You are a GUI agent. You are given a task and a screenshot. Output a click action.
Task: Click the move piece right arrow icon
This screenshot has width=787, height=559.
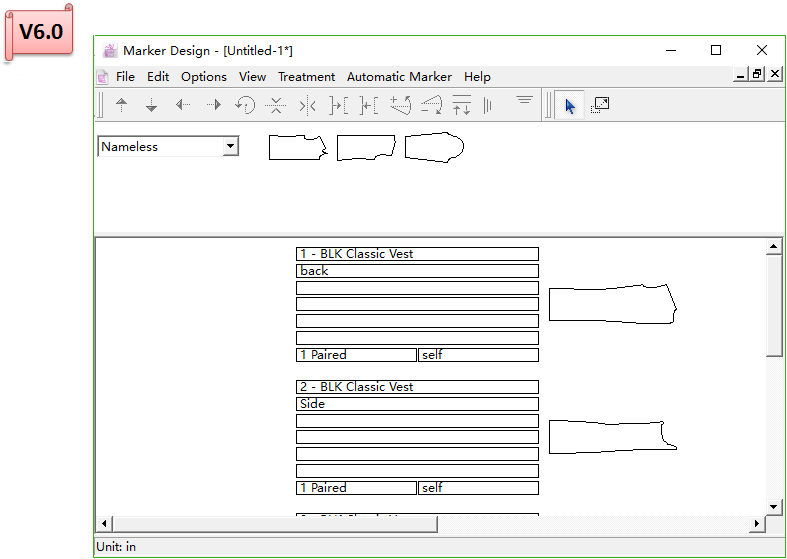[214, 105]
